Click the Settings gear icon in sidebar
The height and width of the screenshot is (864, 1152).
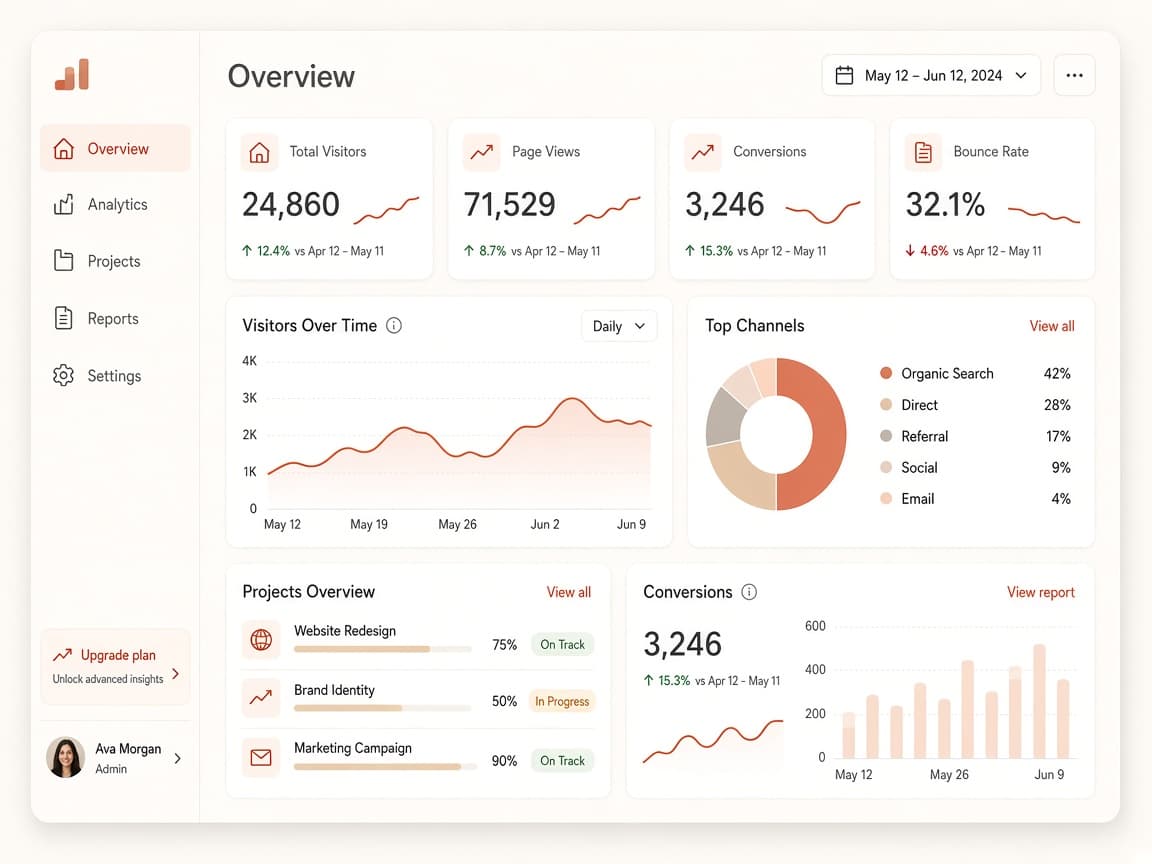(64, 375)
